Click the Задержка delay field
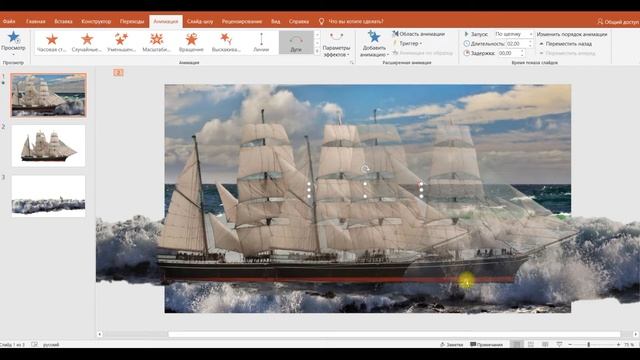 point(509,53)
